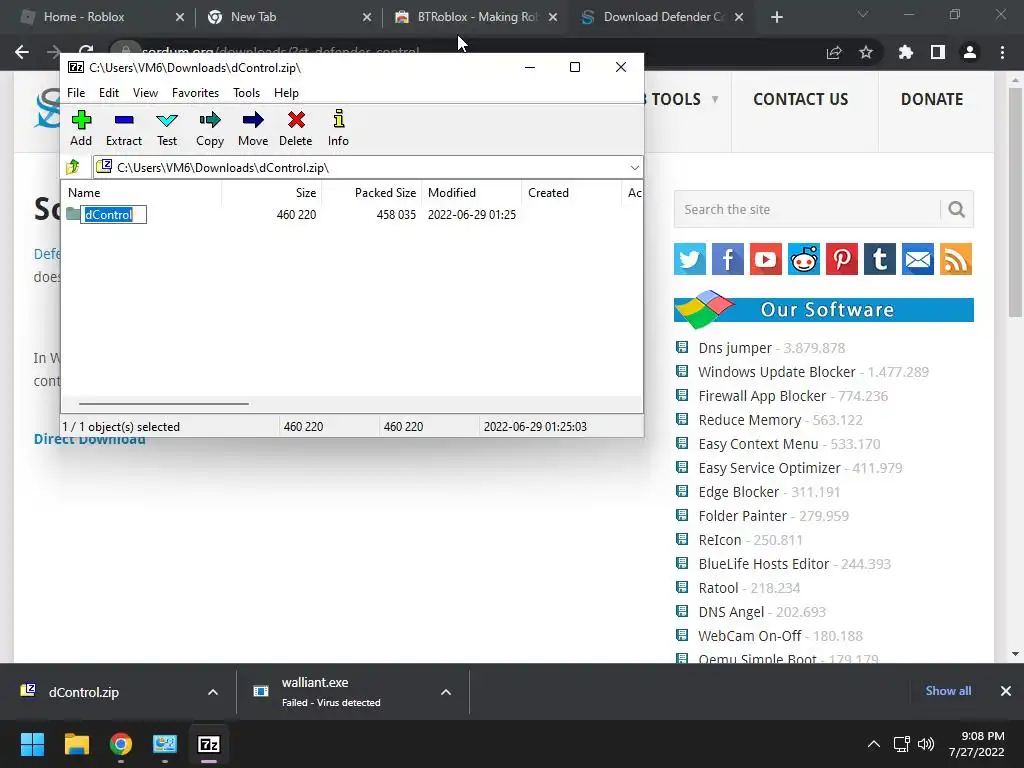Open the Chrome profile avatar icon
This screenshot has width=1024, height=768.
(x=970, y=52)
